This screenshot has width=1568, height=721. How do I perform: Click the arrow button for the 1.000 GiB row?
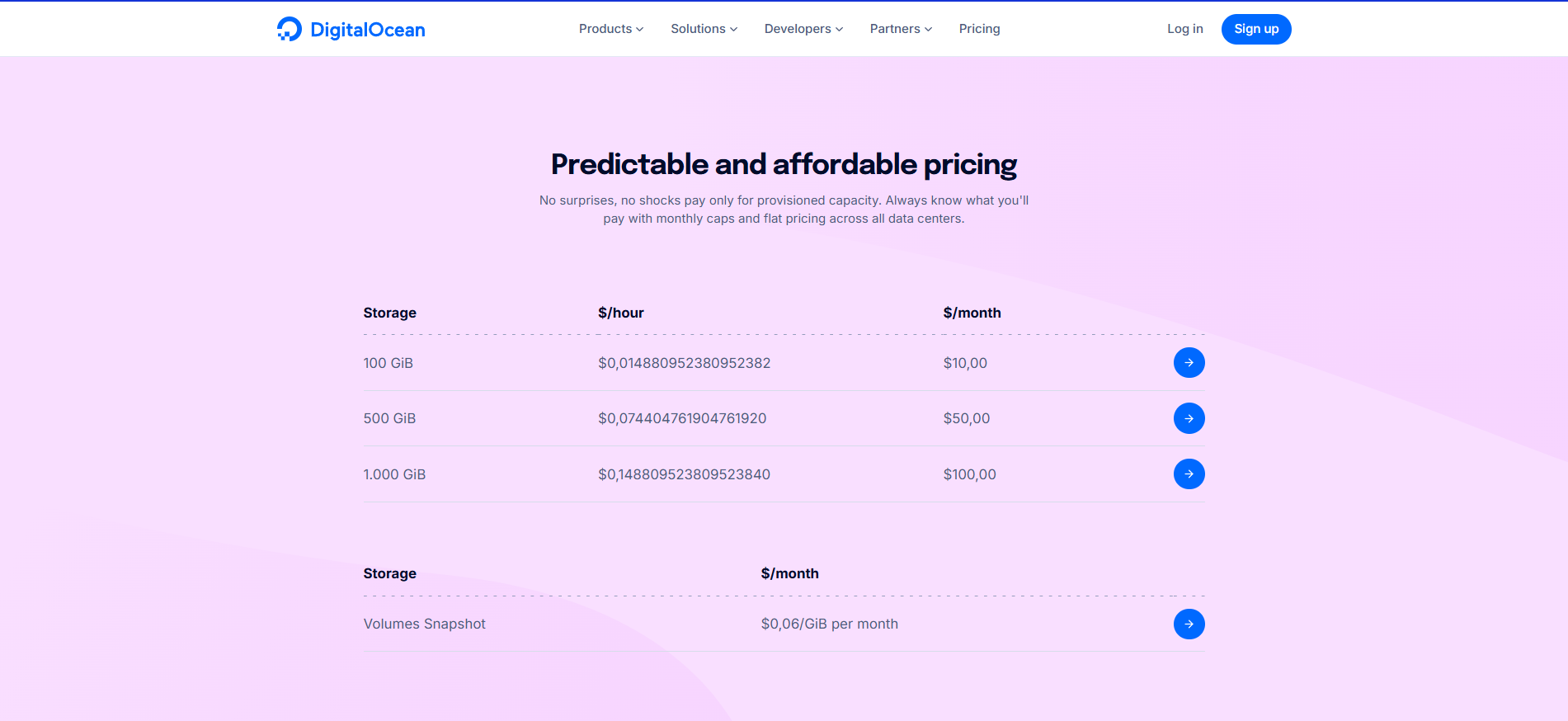1189,474
